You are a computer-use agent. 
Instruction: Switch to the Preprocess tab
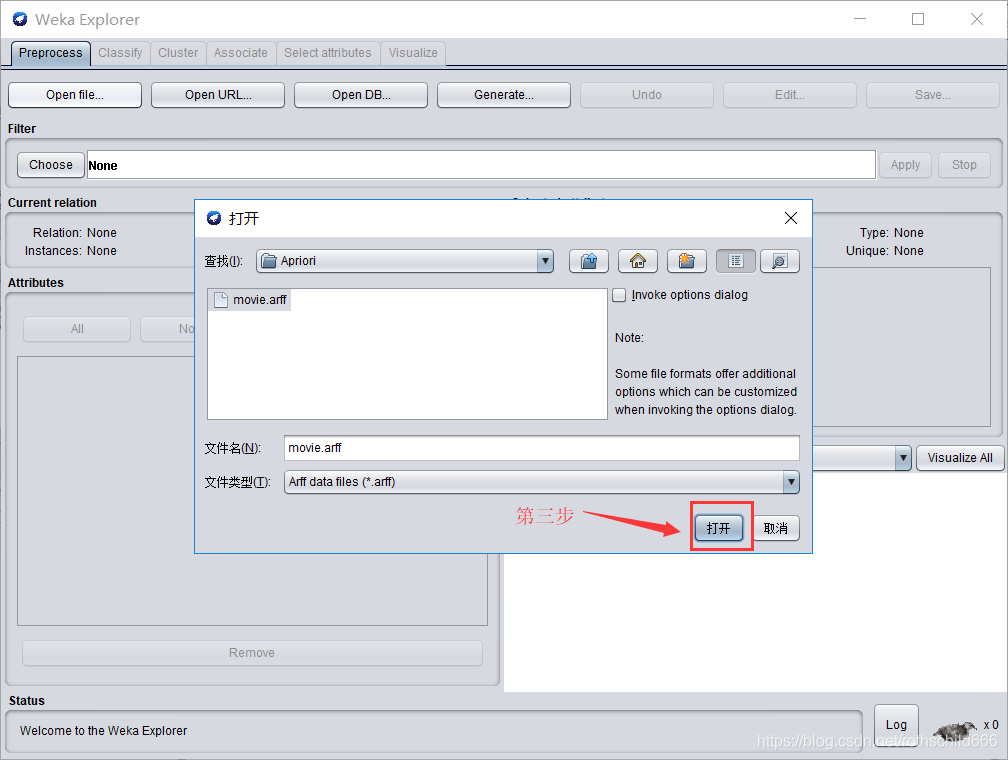(50, 53)
